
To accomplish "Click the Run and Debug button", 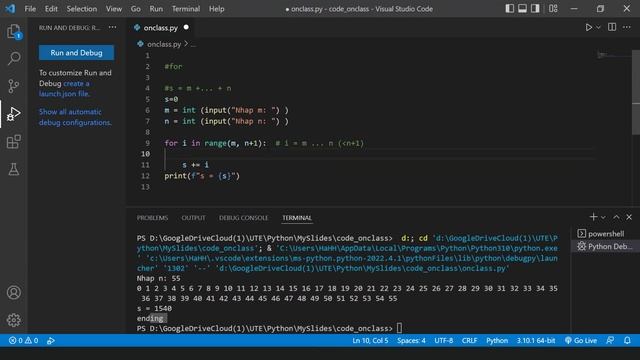I will point(76,53).
